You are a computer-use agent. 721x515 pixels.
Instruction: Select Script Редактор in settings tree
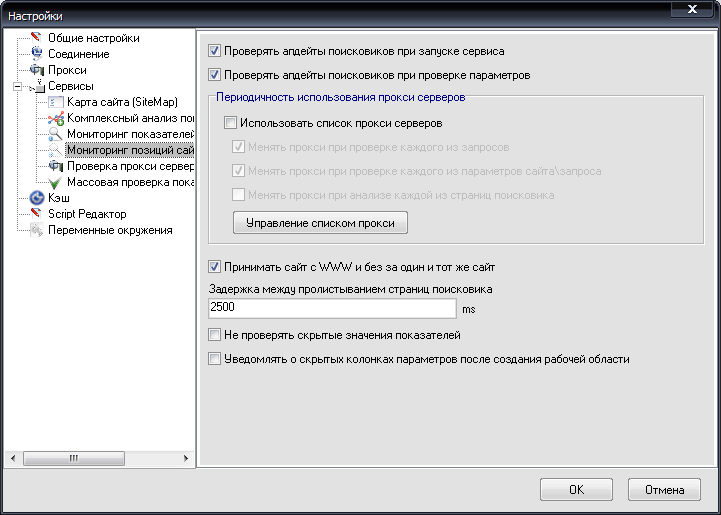[87, 214]
